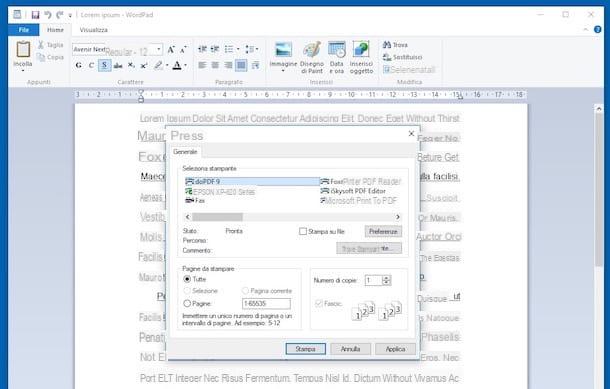Align text left
This screenshot has width=610, height=389.
pyautogui.click(x=202, y=65)
